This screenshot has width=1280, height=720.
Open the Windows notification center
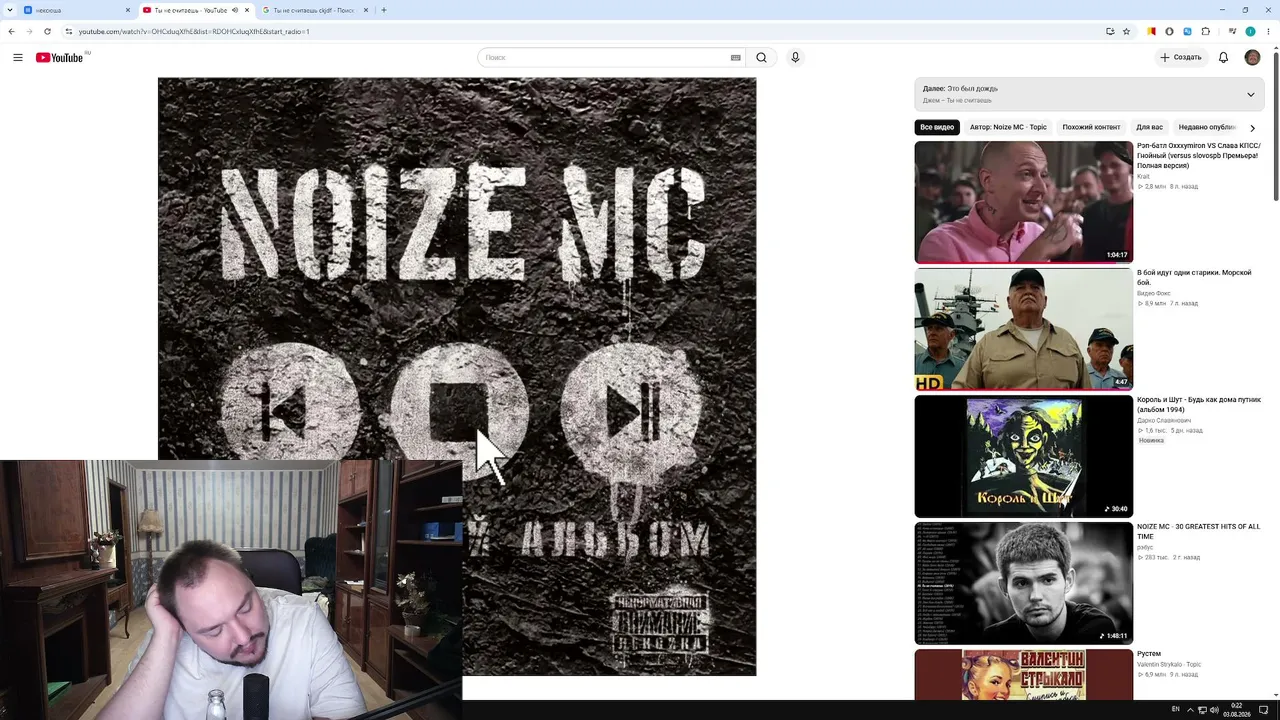pyautogui.click(x=1263, y=710)
